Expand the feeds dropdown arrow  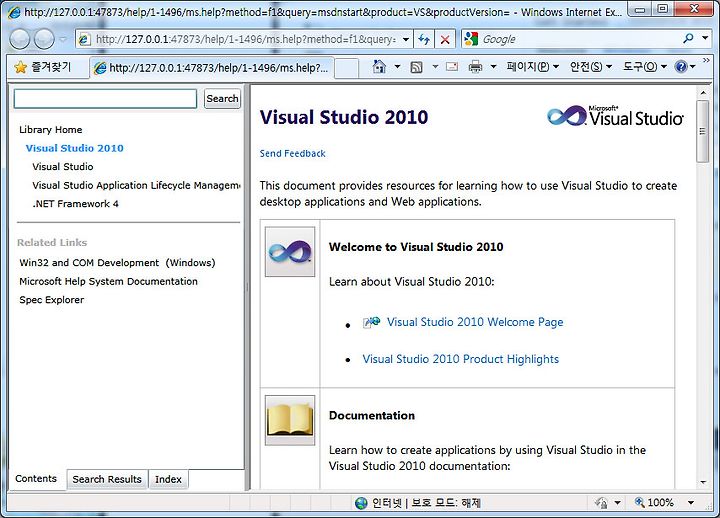point(435,67)
